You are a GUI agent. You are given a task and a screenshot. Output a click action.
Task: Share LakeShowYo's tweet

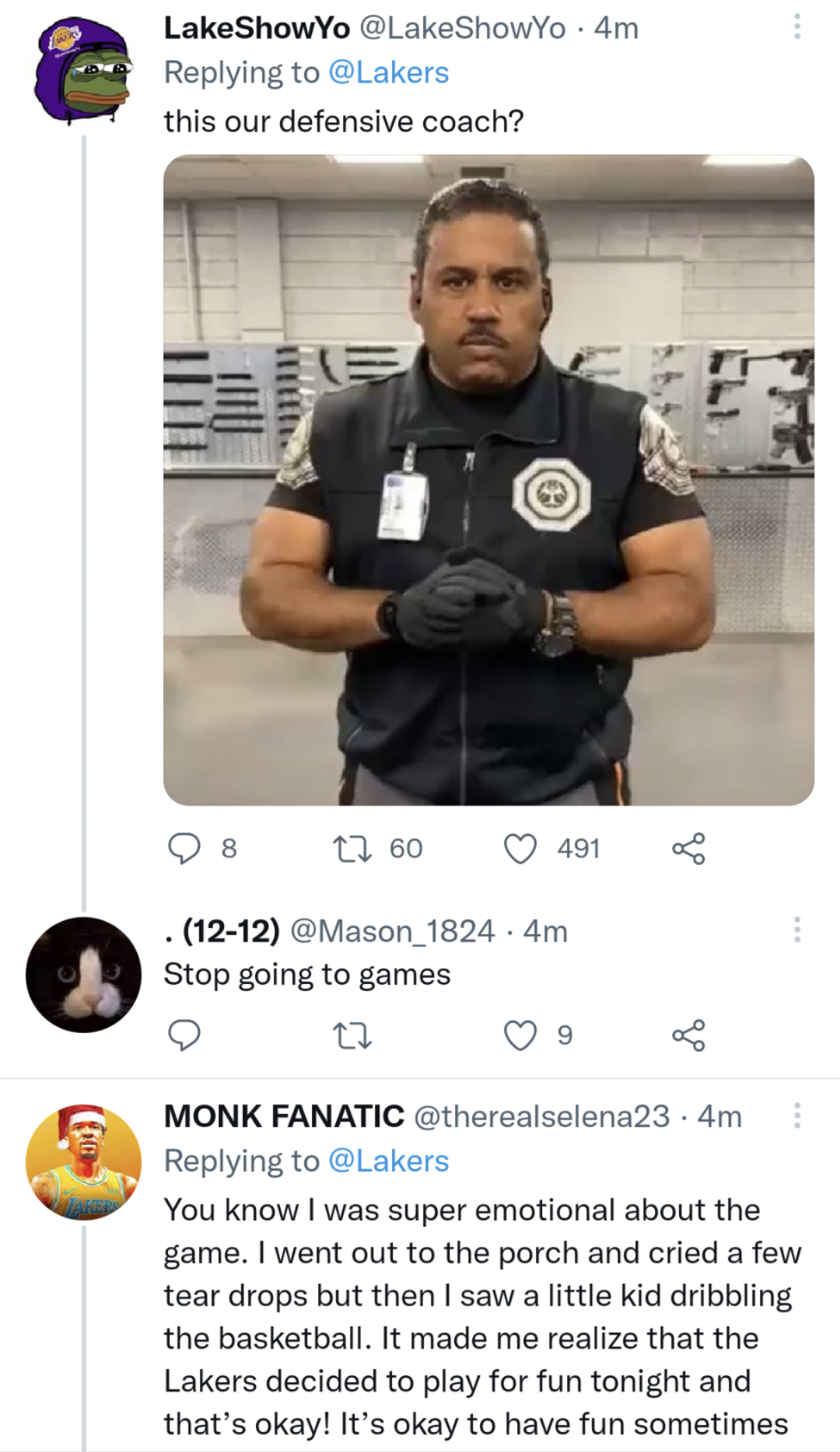pos(688,848)
